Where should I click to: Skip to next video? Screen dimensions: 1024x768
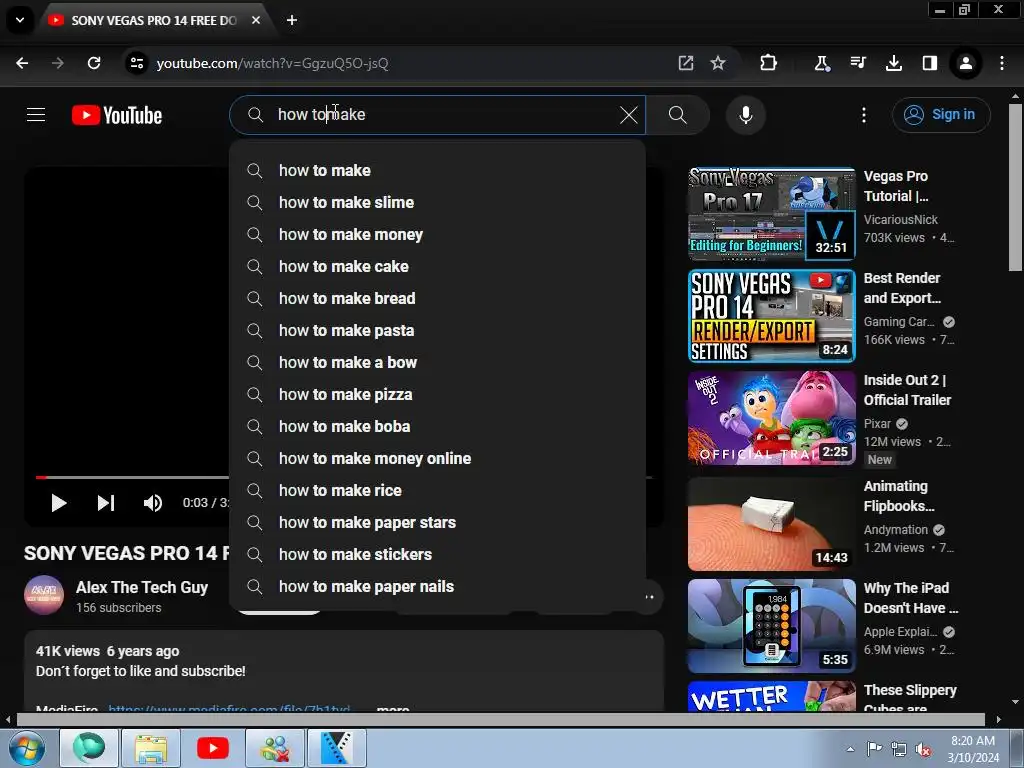pyautogui.click(x=106, y=503)
